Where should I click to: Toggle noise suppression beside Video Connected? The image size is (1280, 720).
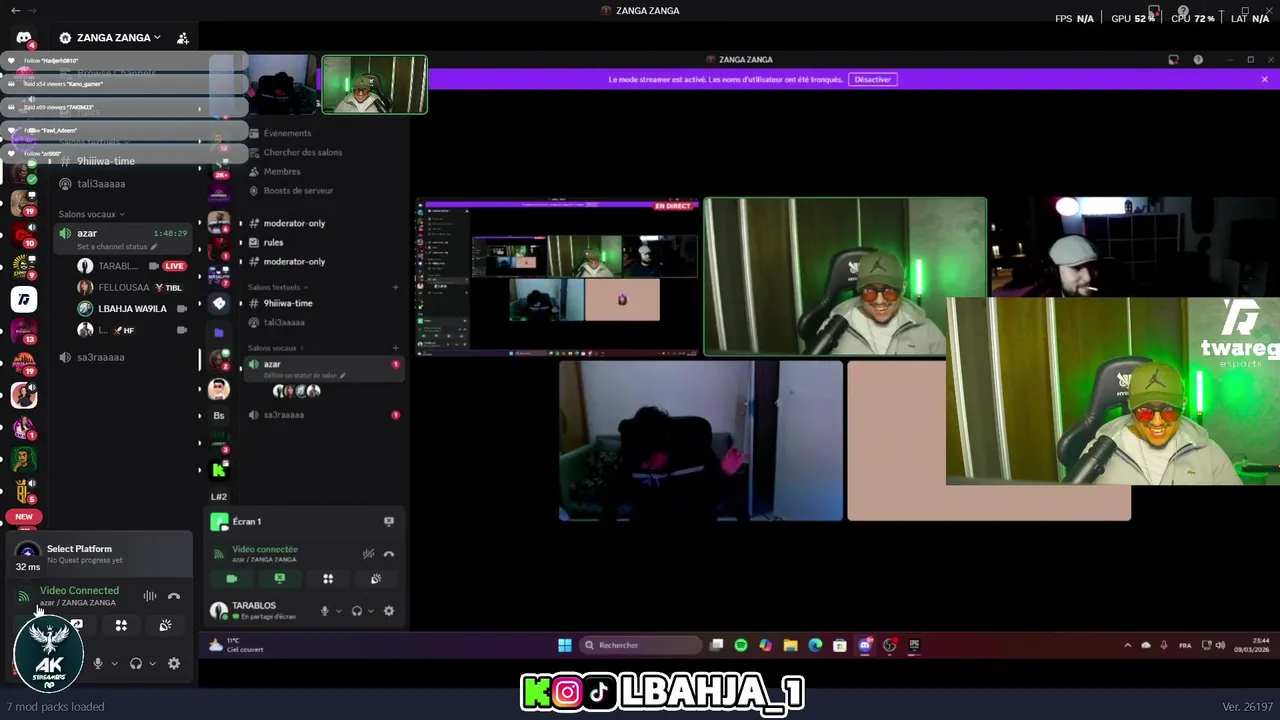(150, 596)
